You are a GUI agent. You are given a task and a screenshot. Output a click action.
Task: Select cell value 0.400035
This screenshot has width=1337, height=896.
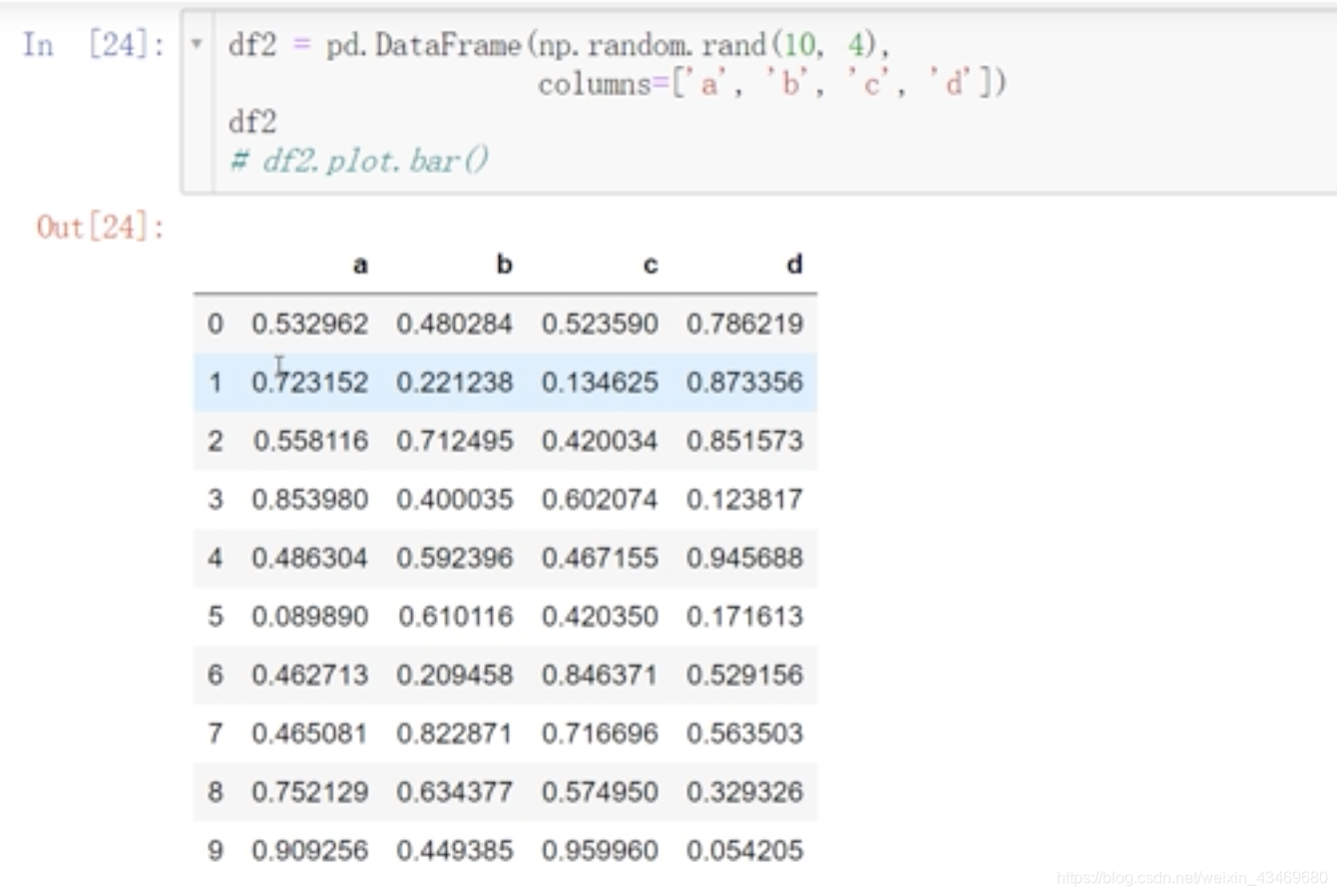[x=455, y=499]
